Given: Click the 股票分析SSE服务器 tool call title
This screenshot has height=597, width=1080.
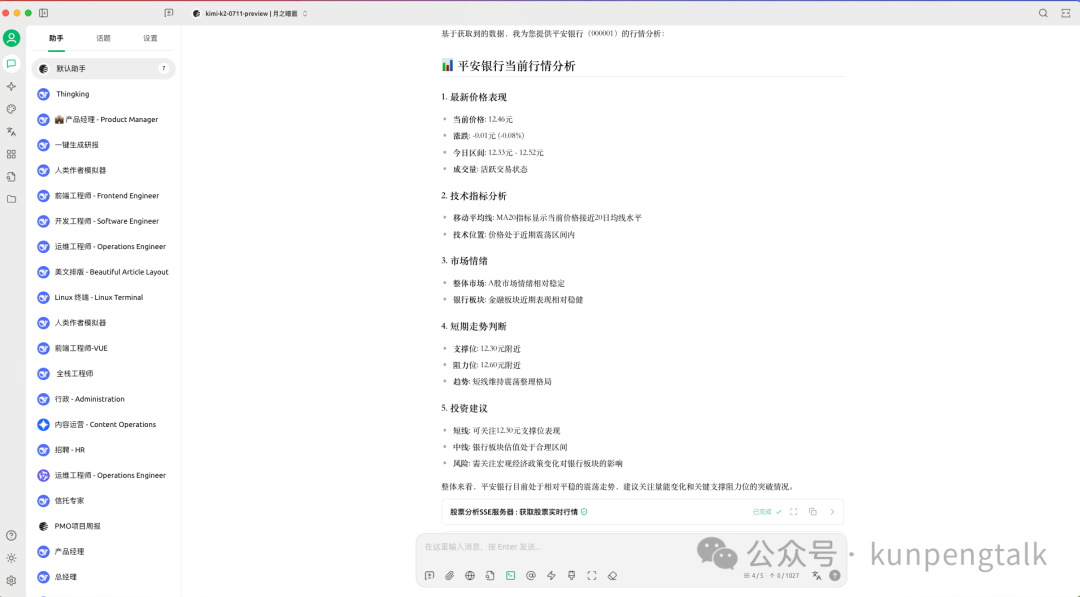Looking at the screenshot, I should (514, 512).
